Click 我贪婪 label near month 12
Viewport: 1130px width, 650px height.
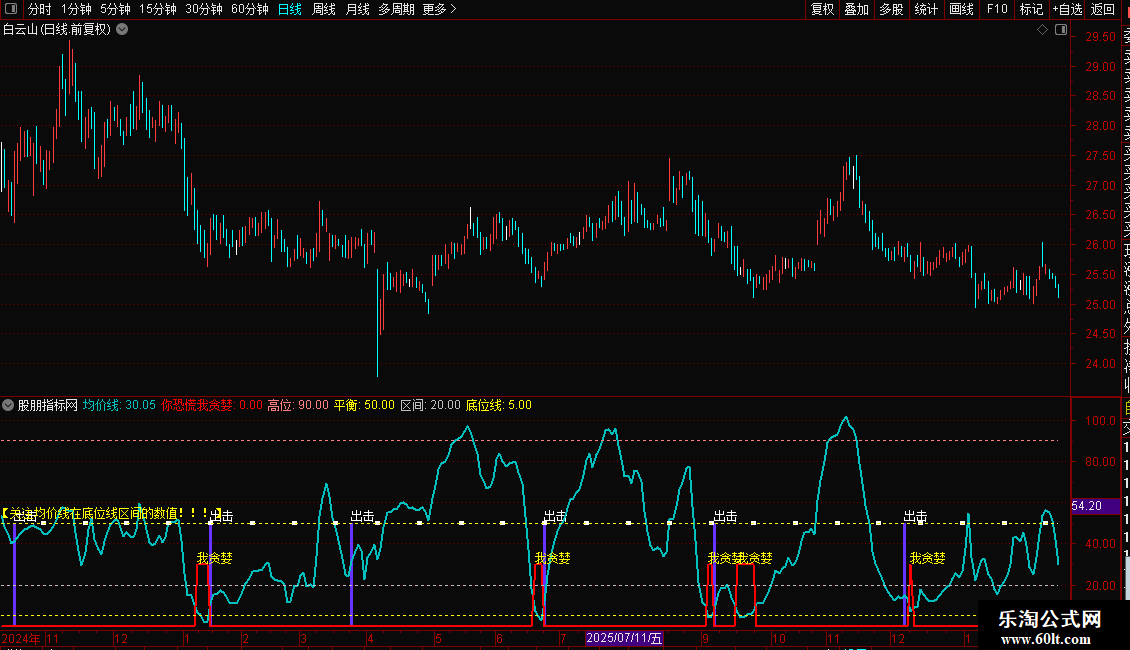point(927,558)
